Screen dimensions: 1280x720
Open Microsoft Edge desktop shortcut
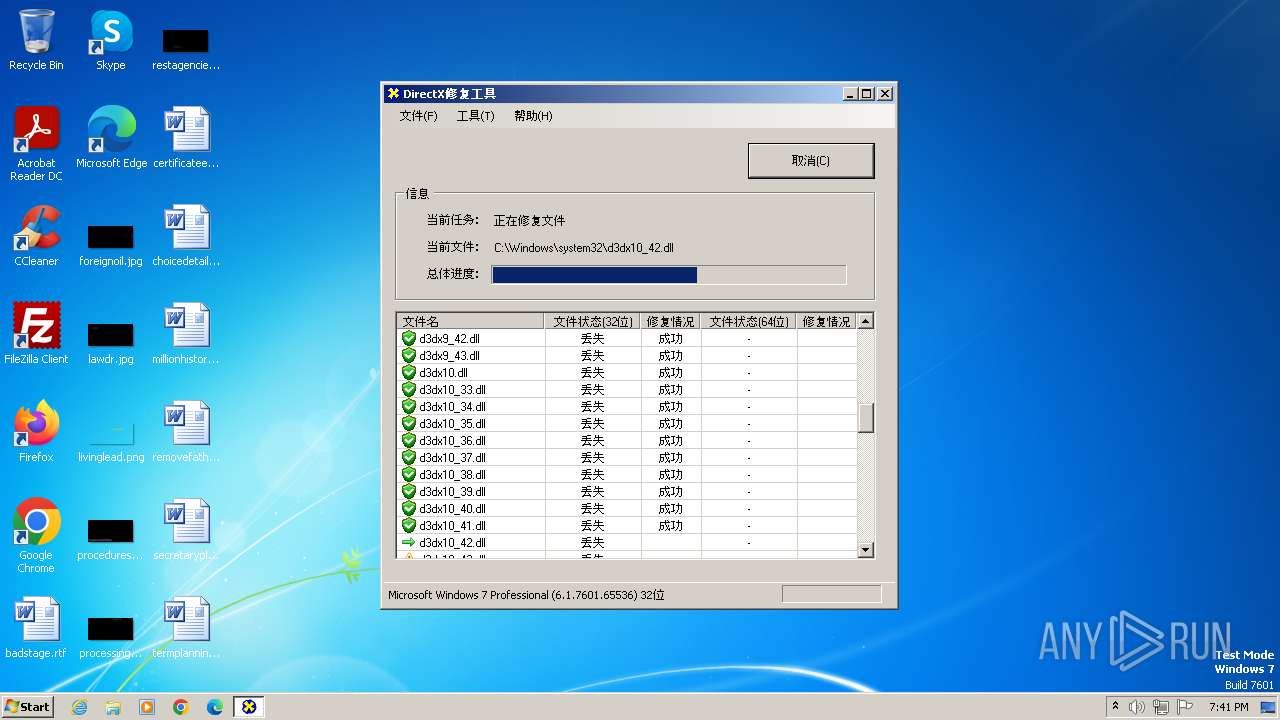[x=111, y=138]
